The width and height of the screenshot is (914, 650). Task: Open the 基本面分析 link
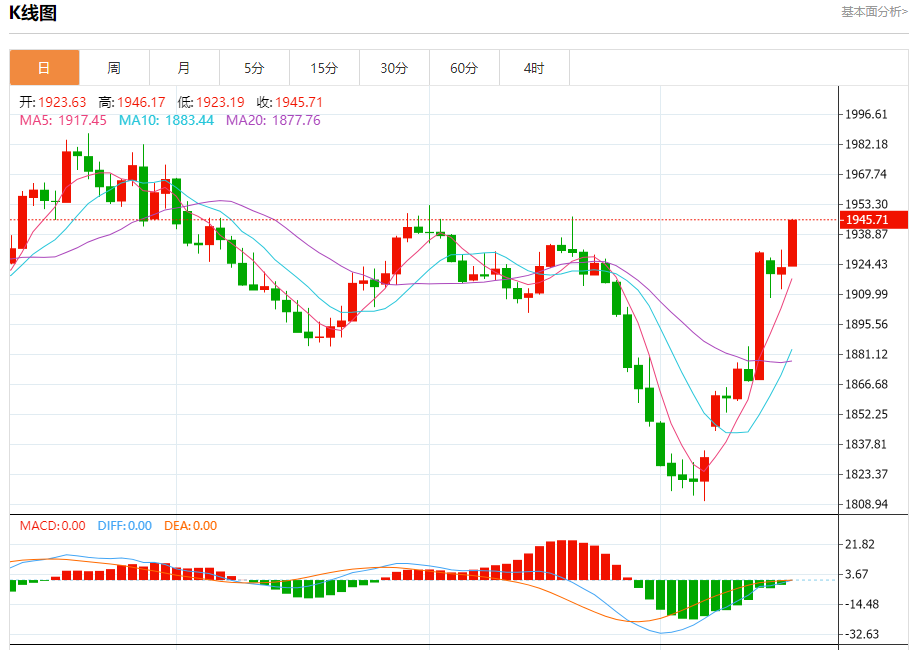point(874,12)
